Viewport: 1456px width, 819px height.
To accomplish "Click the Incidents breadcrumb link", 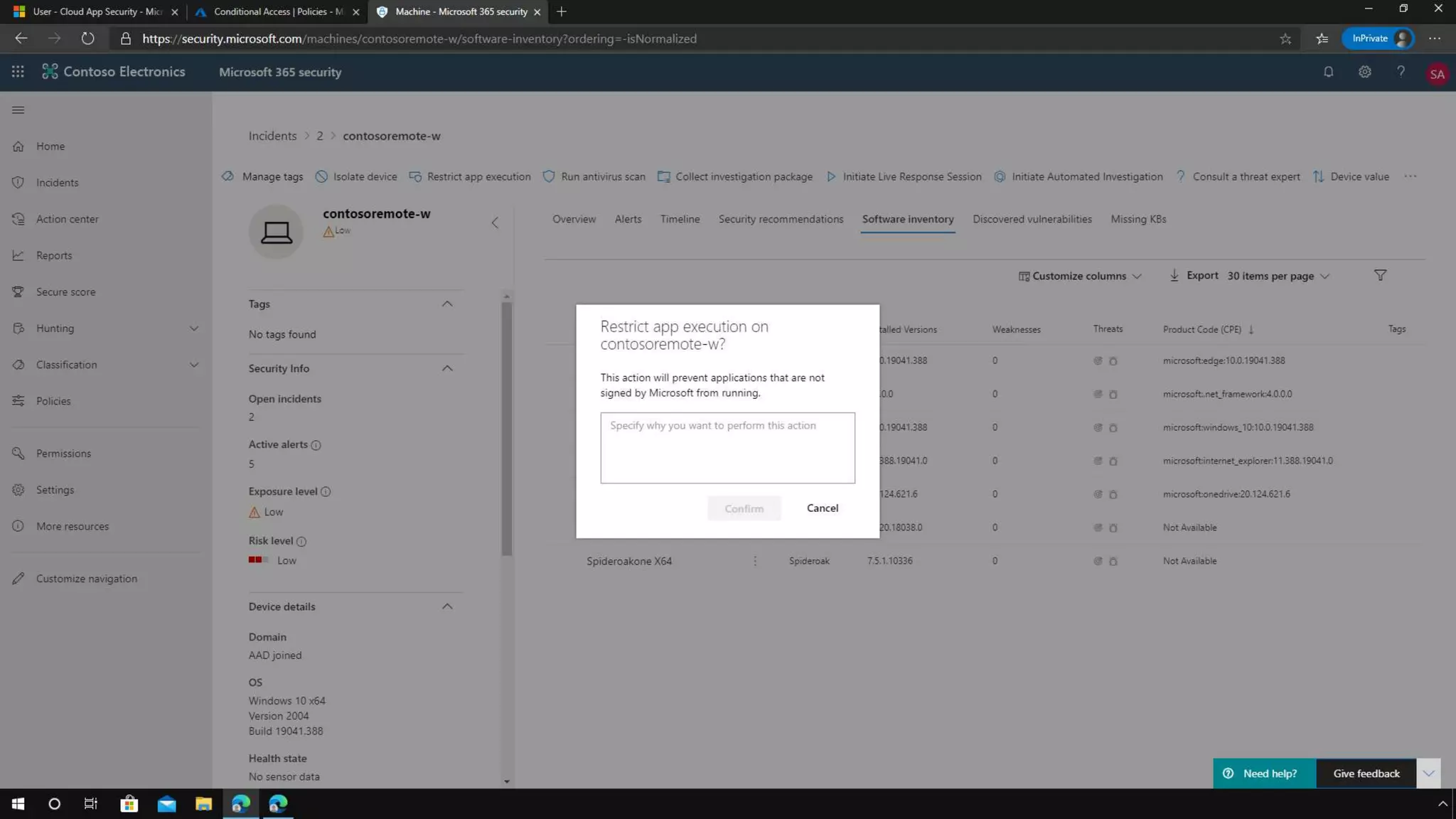I will point(272,136).
